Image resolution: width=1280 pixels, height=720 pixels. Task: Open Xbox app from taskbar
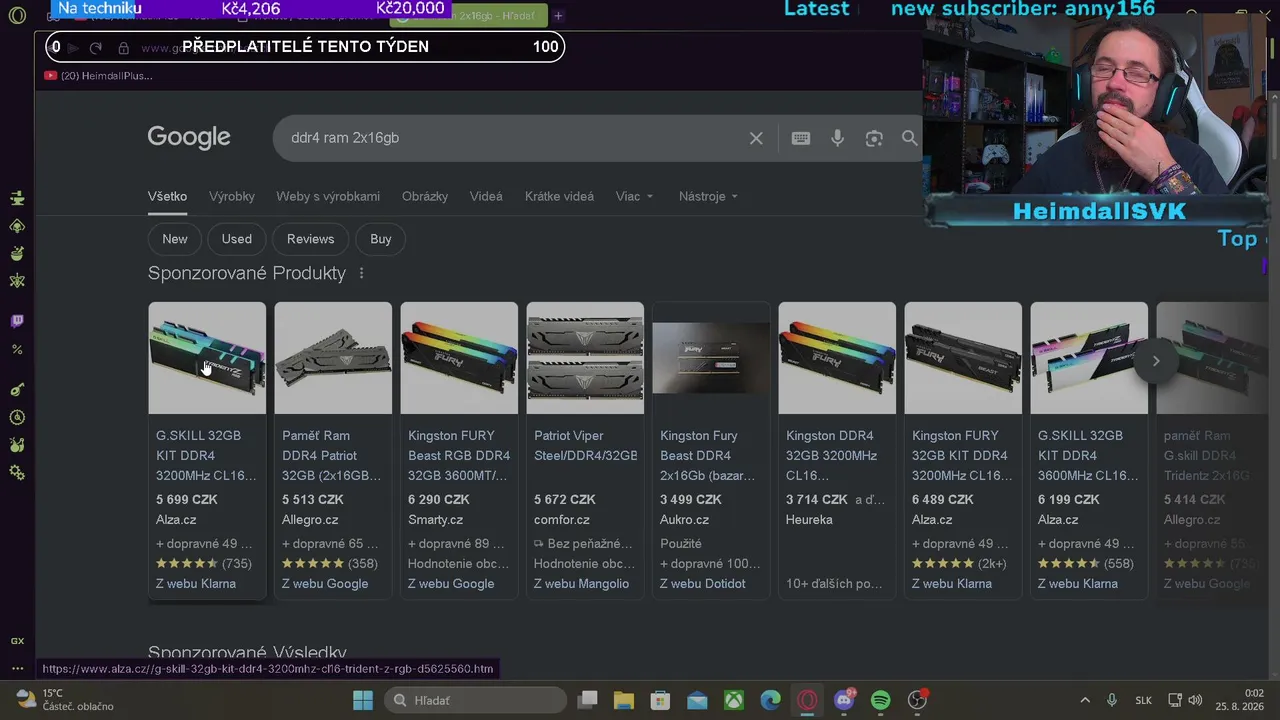click(x=734, y=700)
